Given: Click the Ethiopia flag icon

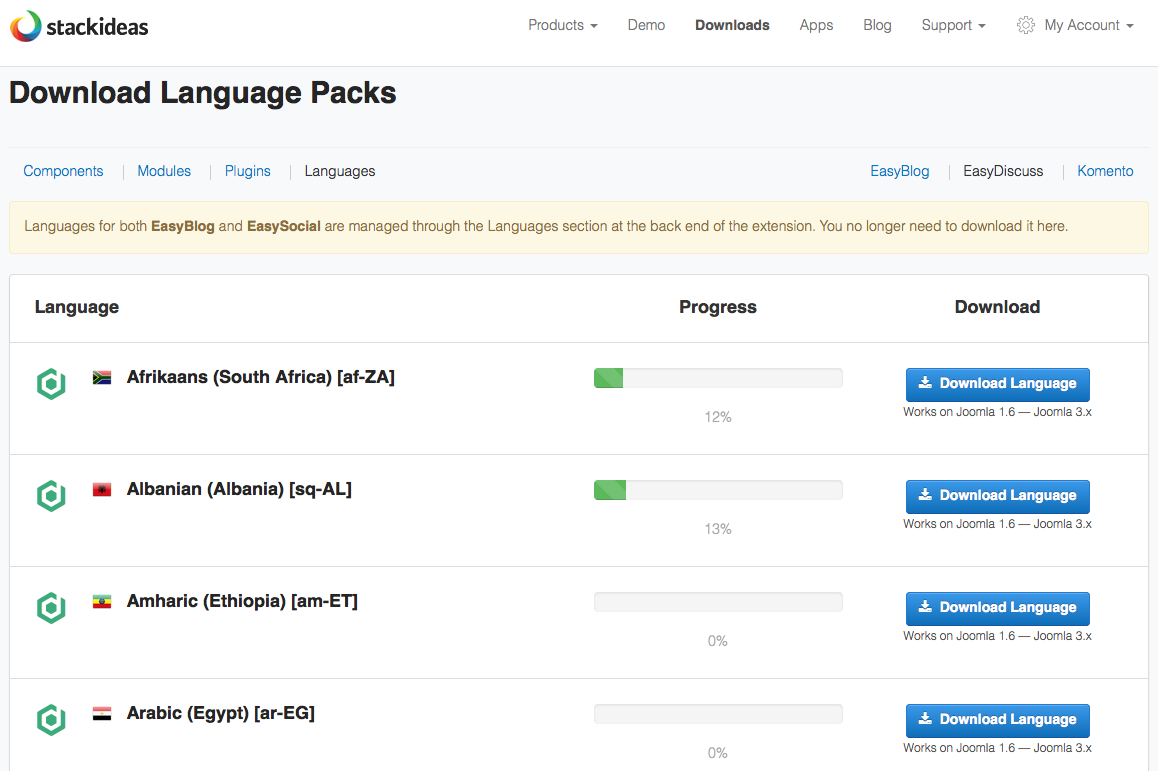Looking at the screenshot, I should coord(102,602).
